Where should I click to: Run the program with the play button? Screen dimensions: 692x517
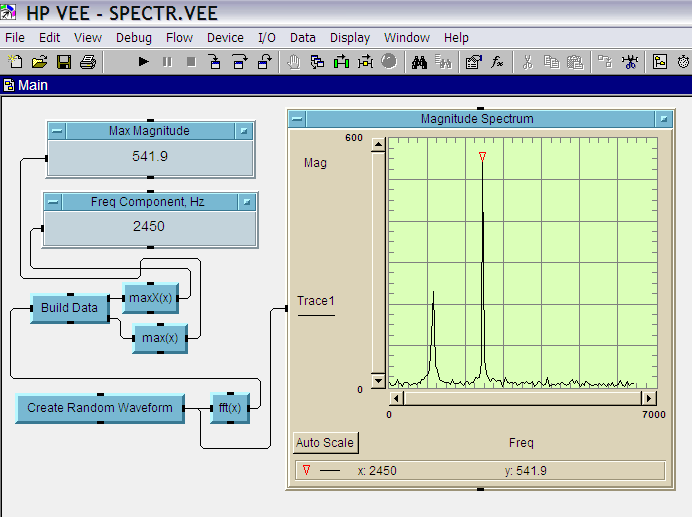[x=143, y=62]
